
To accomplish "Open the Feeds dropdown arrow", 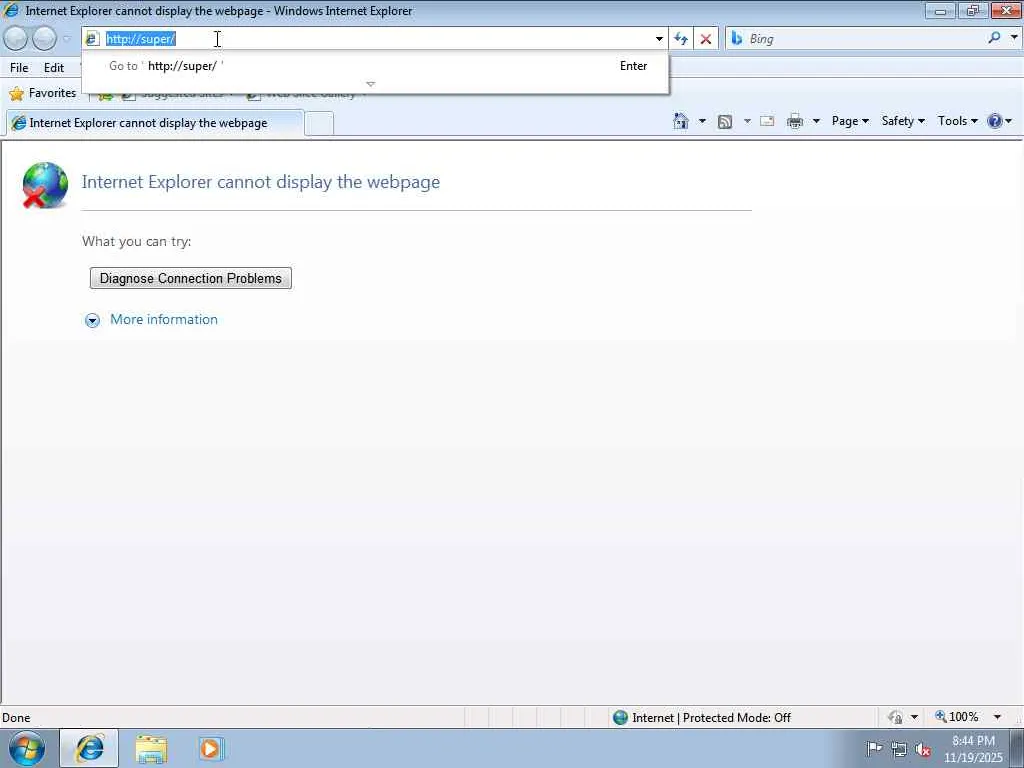I will tap(747, 121).
